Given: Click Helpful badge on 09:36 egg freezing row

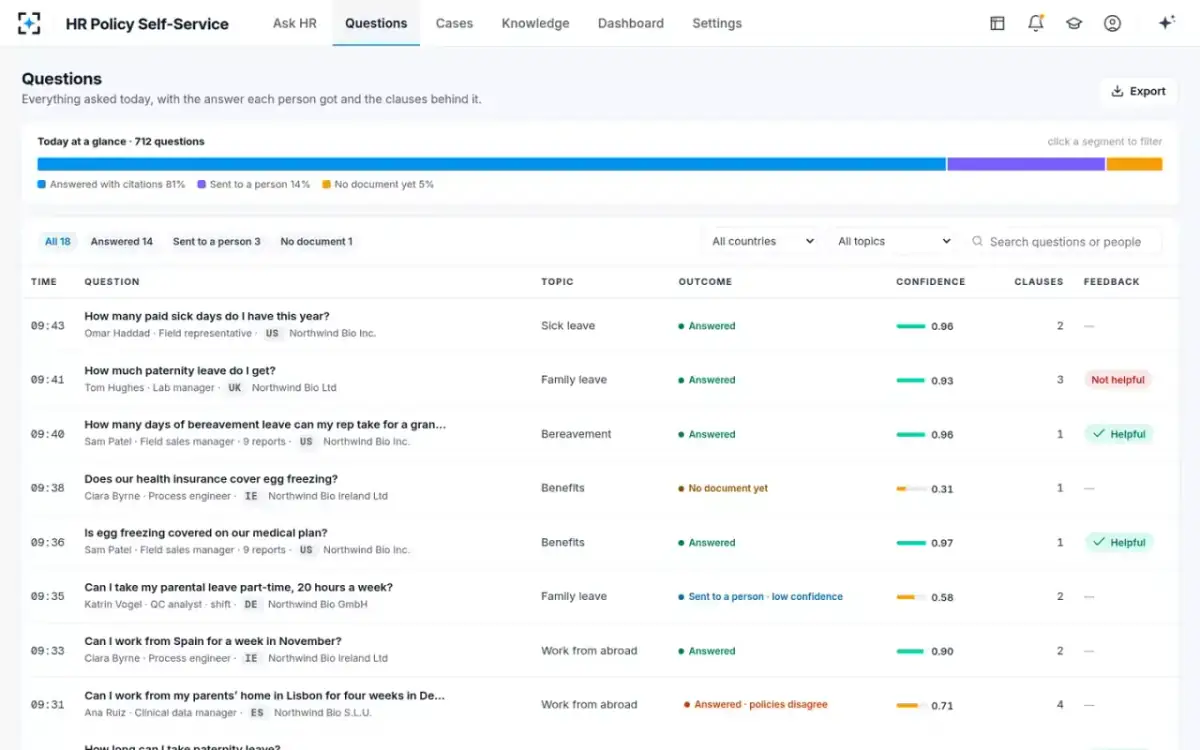Looking at the screenshot, I should coord(1119,542).
